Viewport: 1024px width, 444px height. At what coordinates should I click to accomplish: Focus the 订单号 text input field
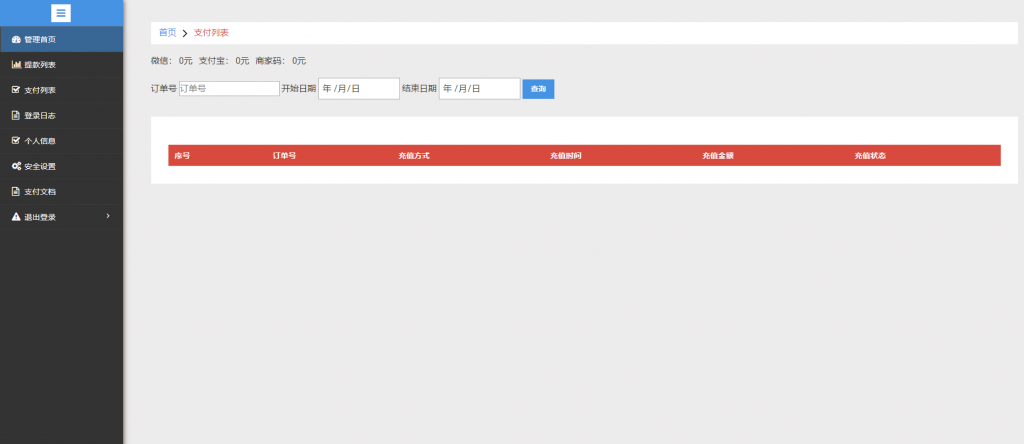coord(229,89)
